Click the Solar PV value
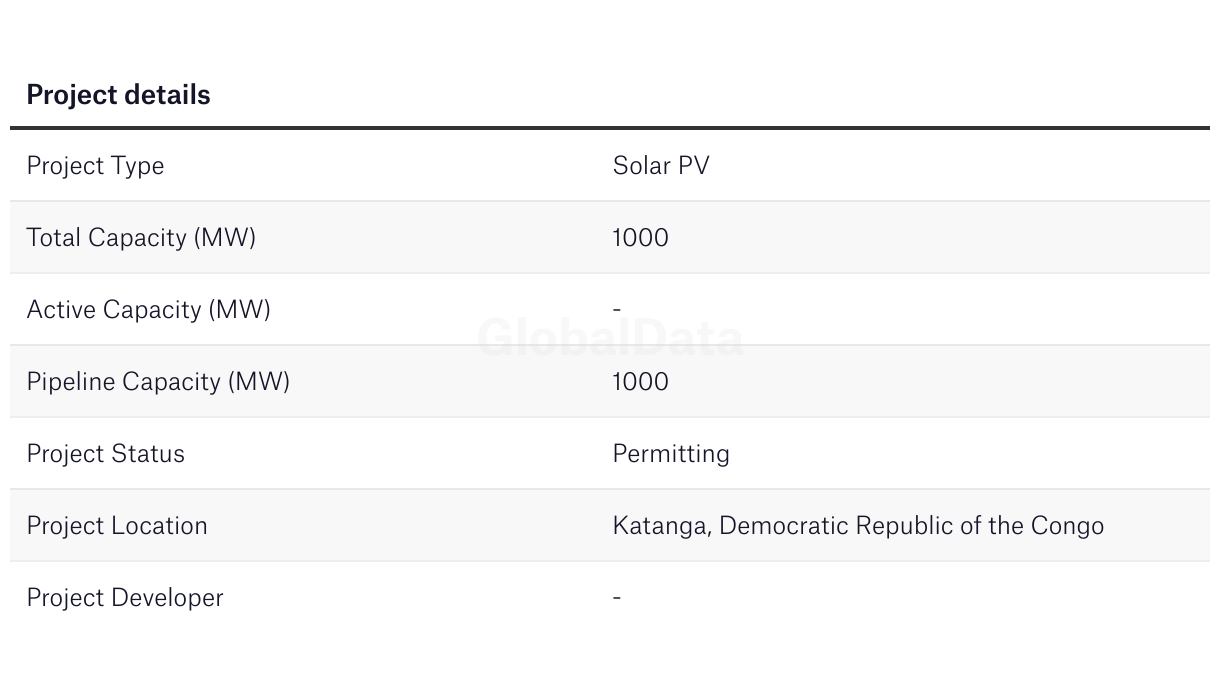This screenshot has width=1220, height=674. click(661, 165)
